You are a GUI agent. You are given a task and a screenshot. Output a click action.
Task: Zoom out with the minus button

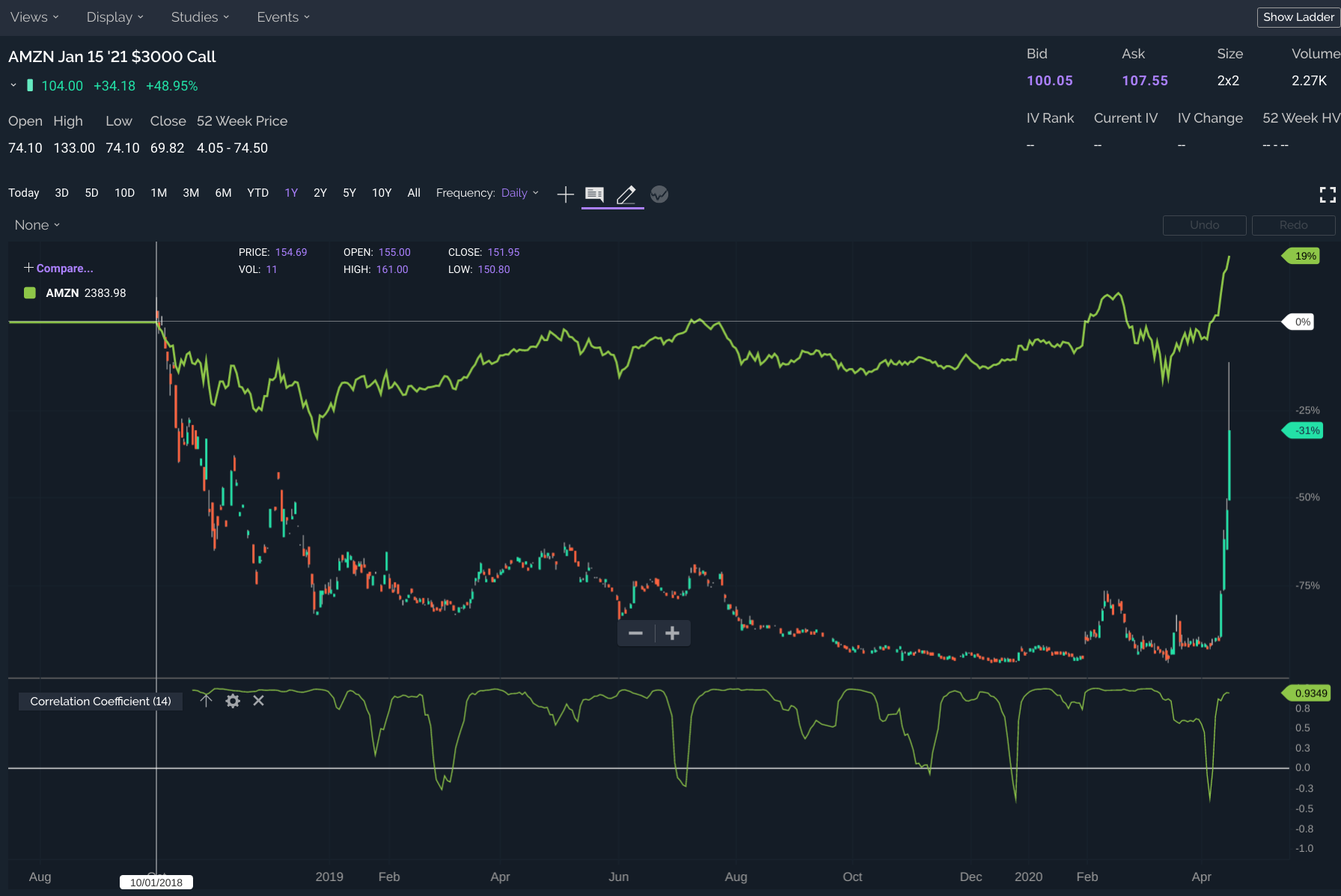pyautogui.click(x=636, y=633)
